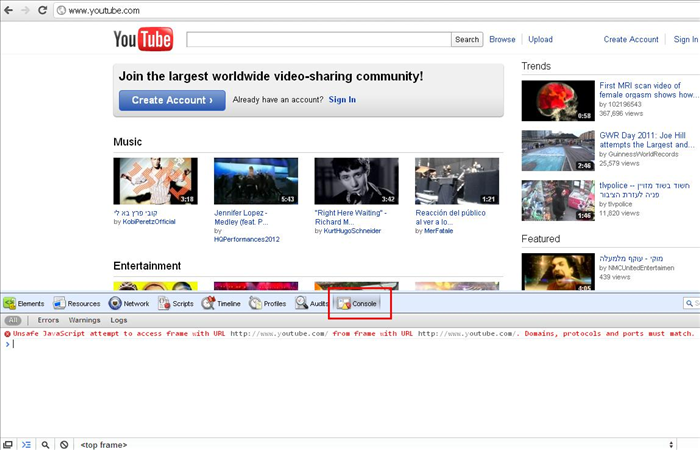The height and width of the screenshot is (450, 700).
Task: Click the element inspect magnifier icon
Action: click(45, 445)
